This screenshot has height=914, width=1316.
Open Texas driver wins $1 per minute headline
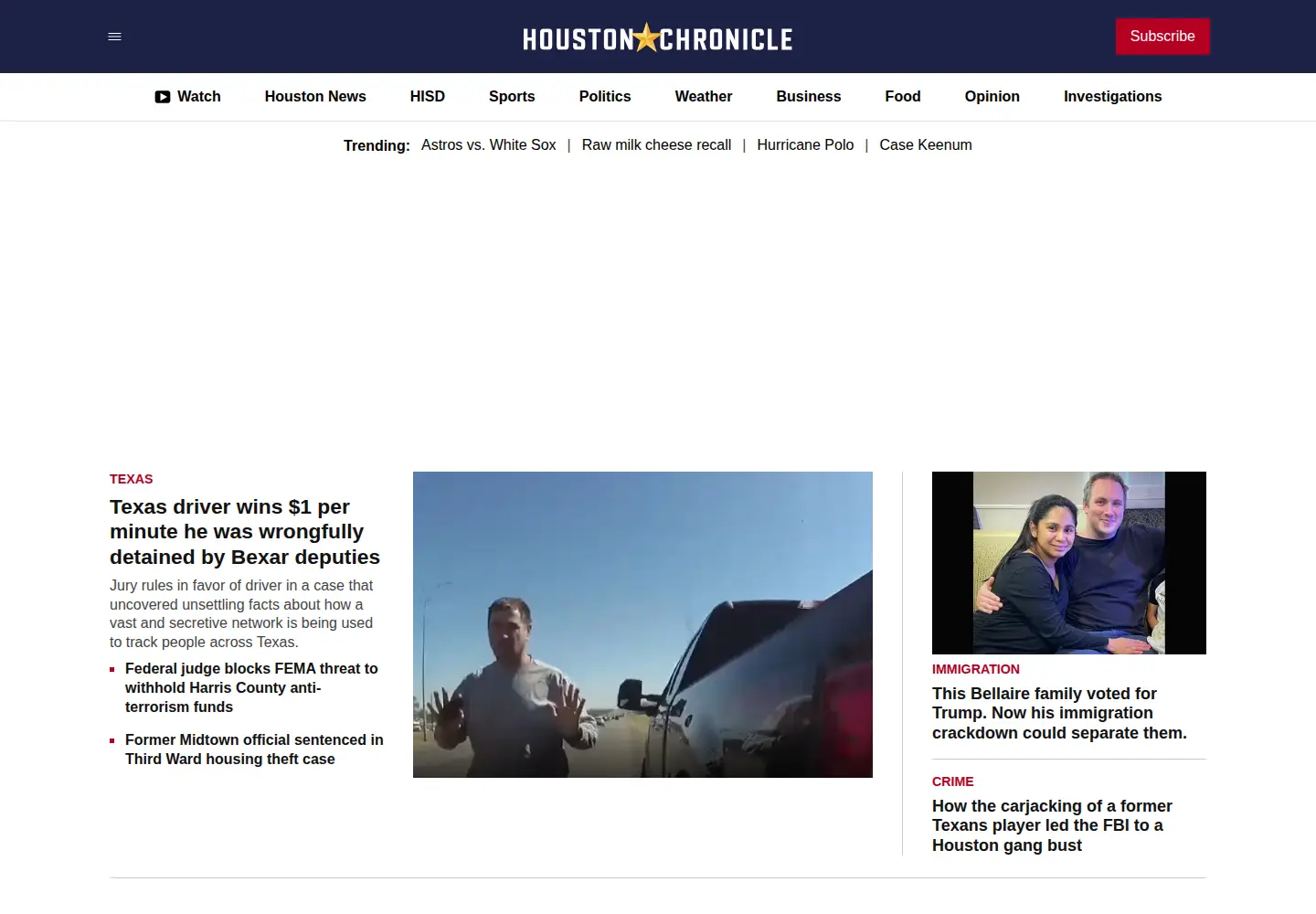click(245, 532)
